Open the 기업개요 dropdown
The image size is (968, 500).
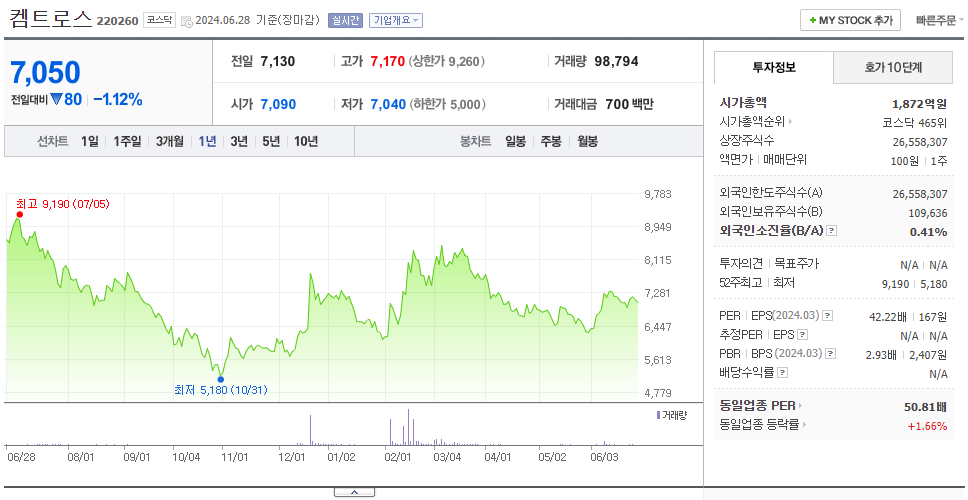pos(396,20)
